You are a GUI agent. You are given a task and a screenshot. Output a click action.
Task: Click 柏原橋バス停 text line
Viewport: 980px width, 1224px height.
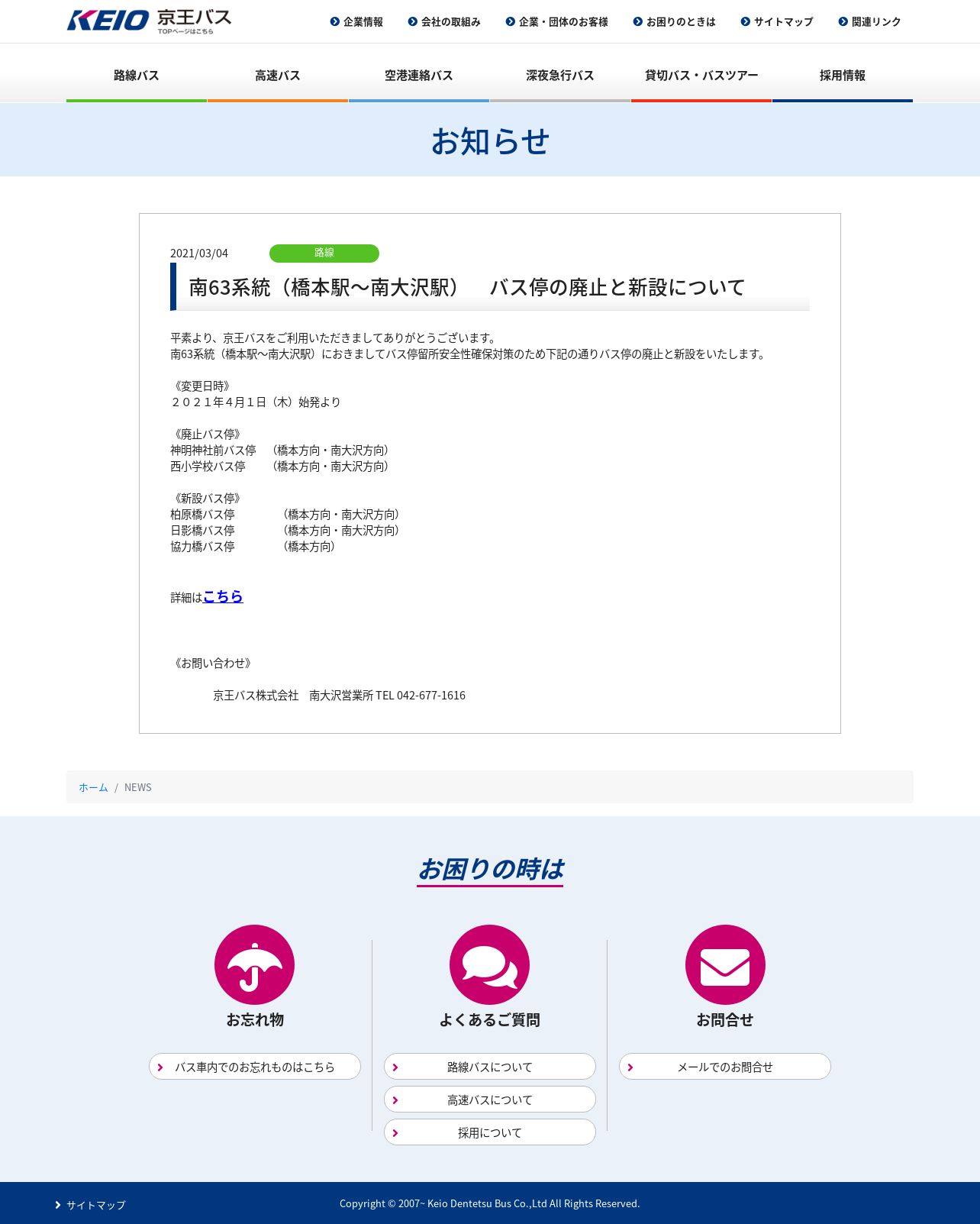285,515
